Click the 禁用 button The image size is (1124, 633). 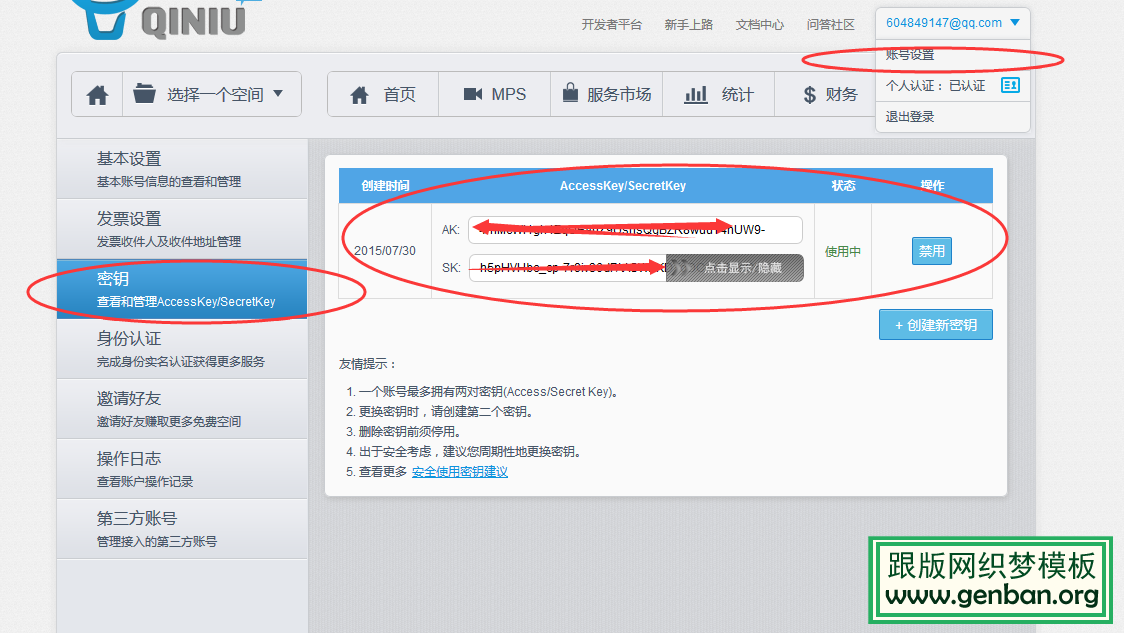click(x=931, y=251)
